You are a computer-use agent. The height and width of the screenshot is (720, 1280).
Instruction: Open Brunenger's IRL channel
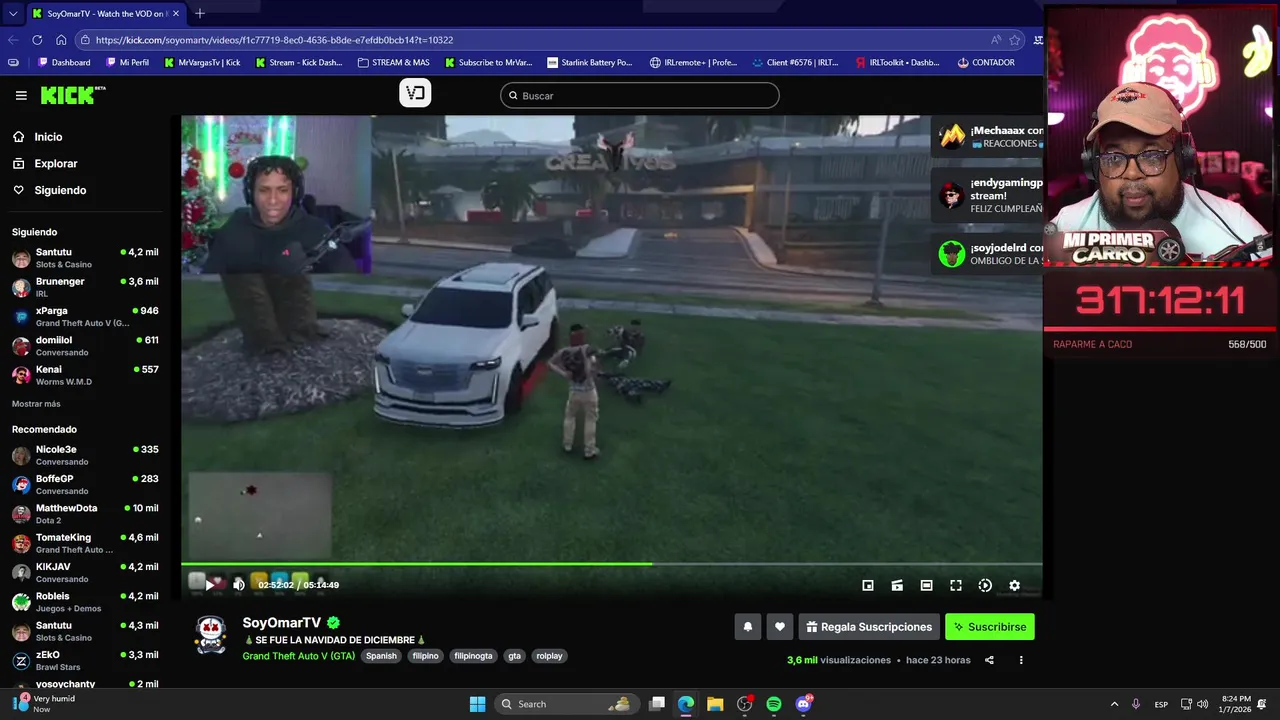pos(85,287)
